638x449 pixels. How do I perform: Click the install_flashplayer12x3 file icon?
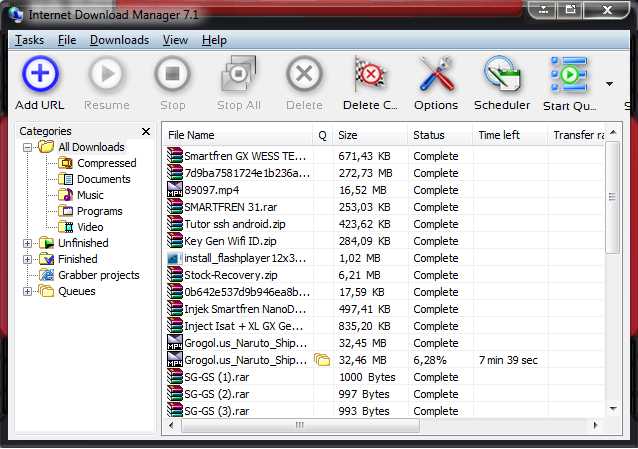pos(175,258)
